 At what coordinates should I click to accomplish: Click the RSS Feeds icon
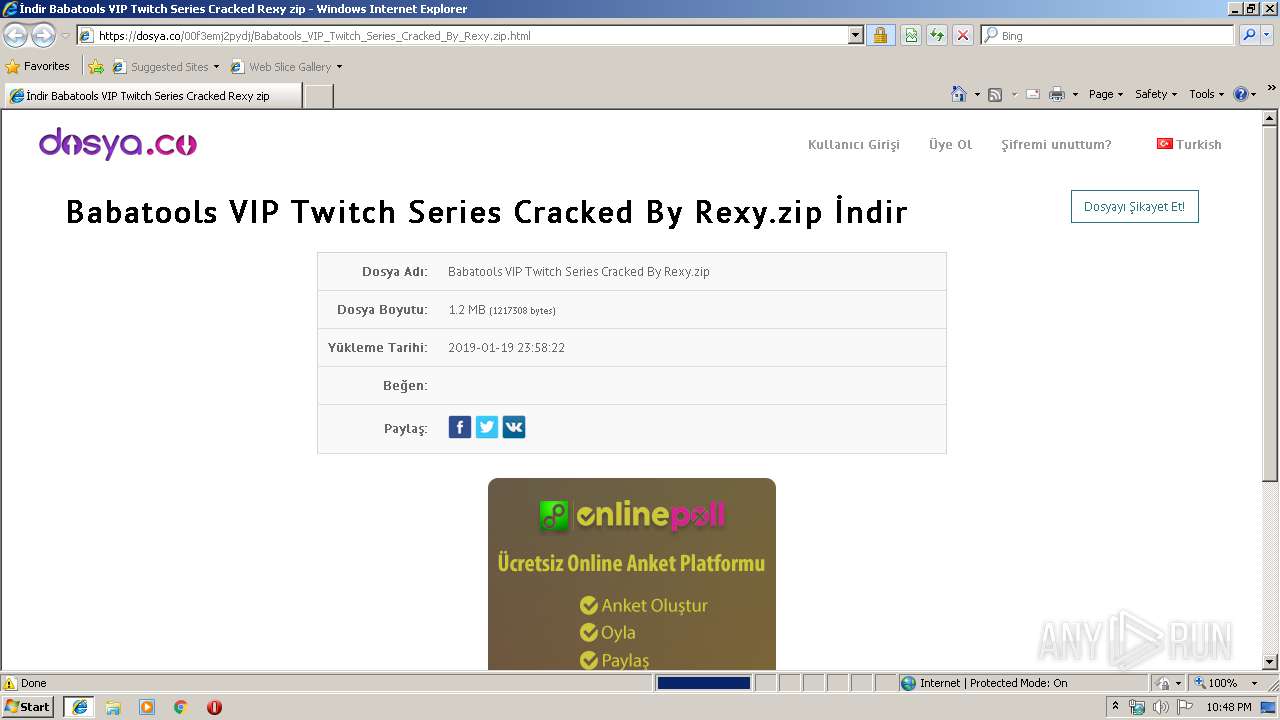[x=995, y=94]
